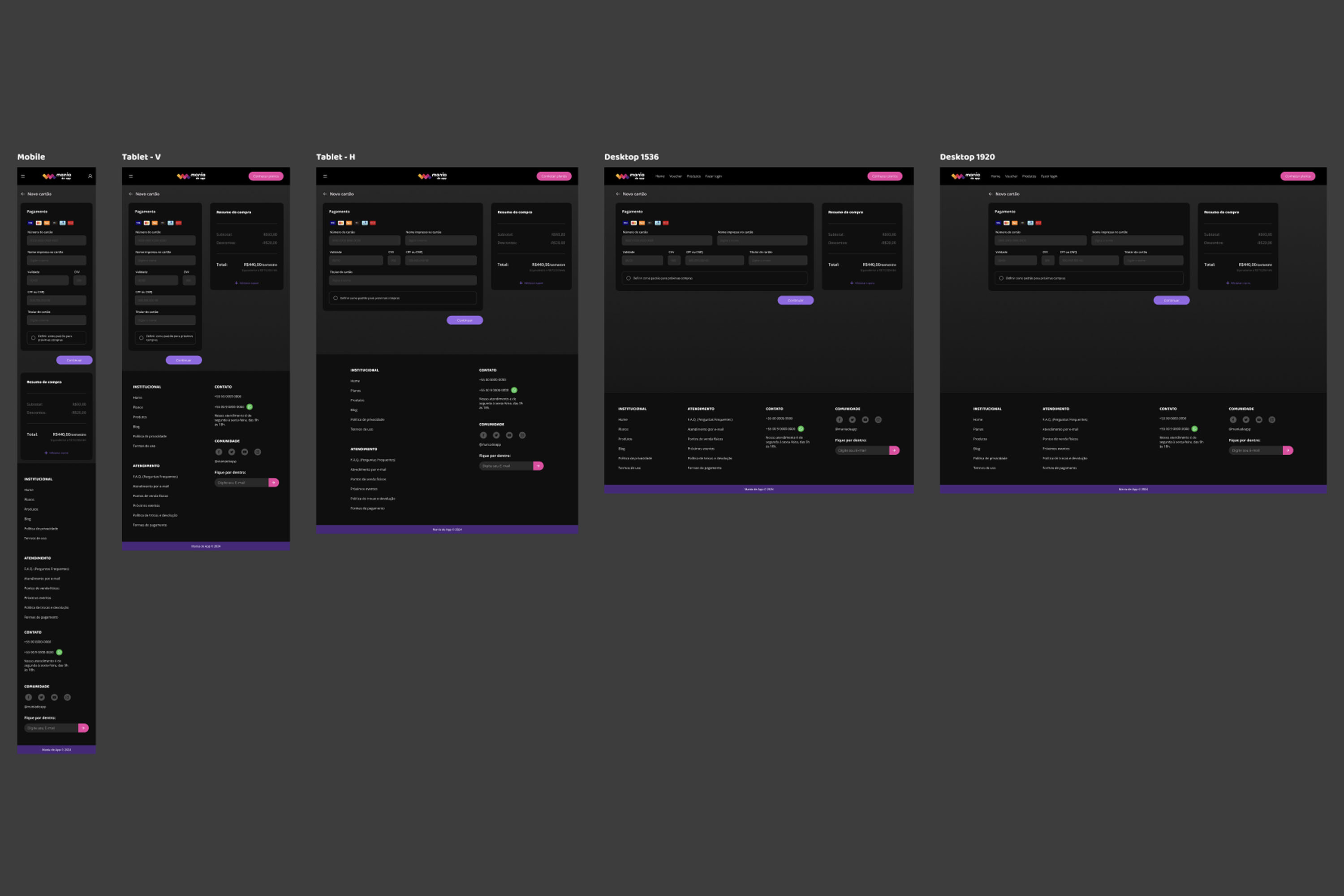Click green WhatsApp icon in Desktop 1536 footer
Viewport: 1344px width, 896px height.
tap(801, 429)
